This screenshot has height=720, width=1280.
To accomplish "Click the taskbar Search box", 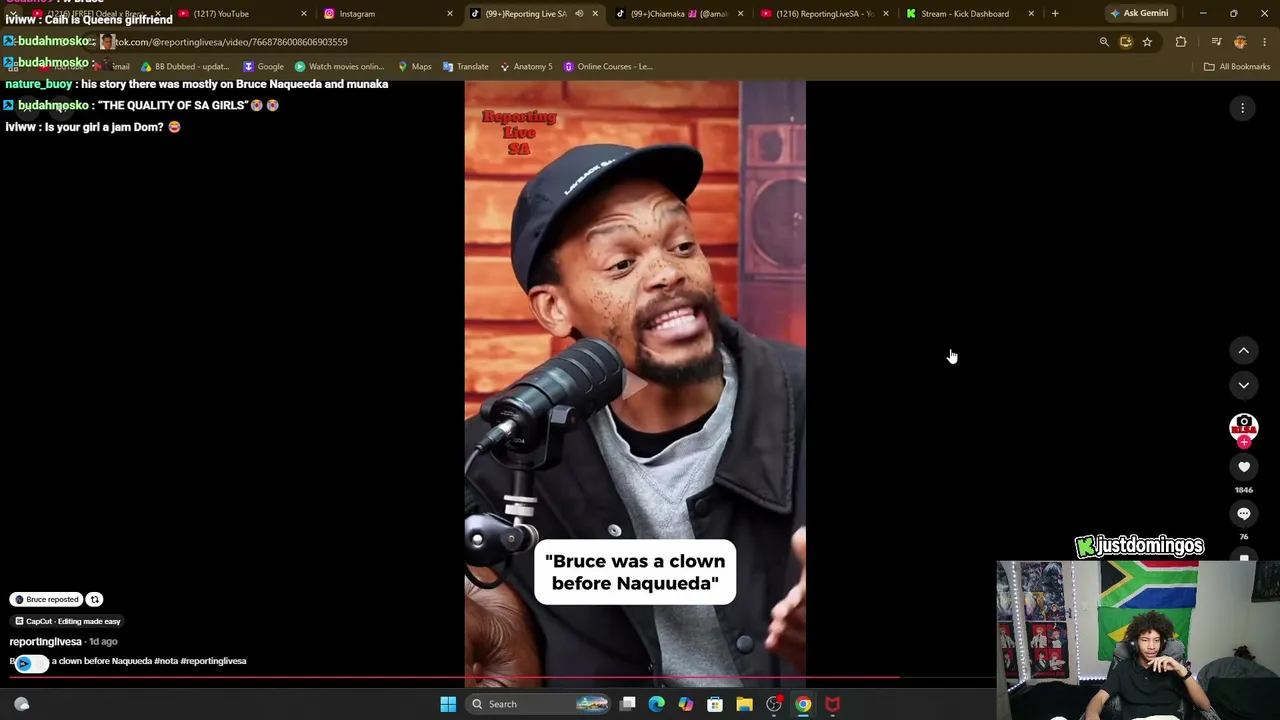I will tap(540, 704).
